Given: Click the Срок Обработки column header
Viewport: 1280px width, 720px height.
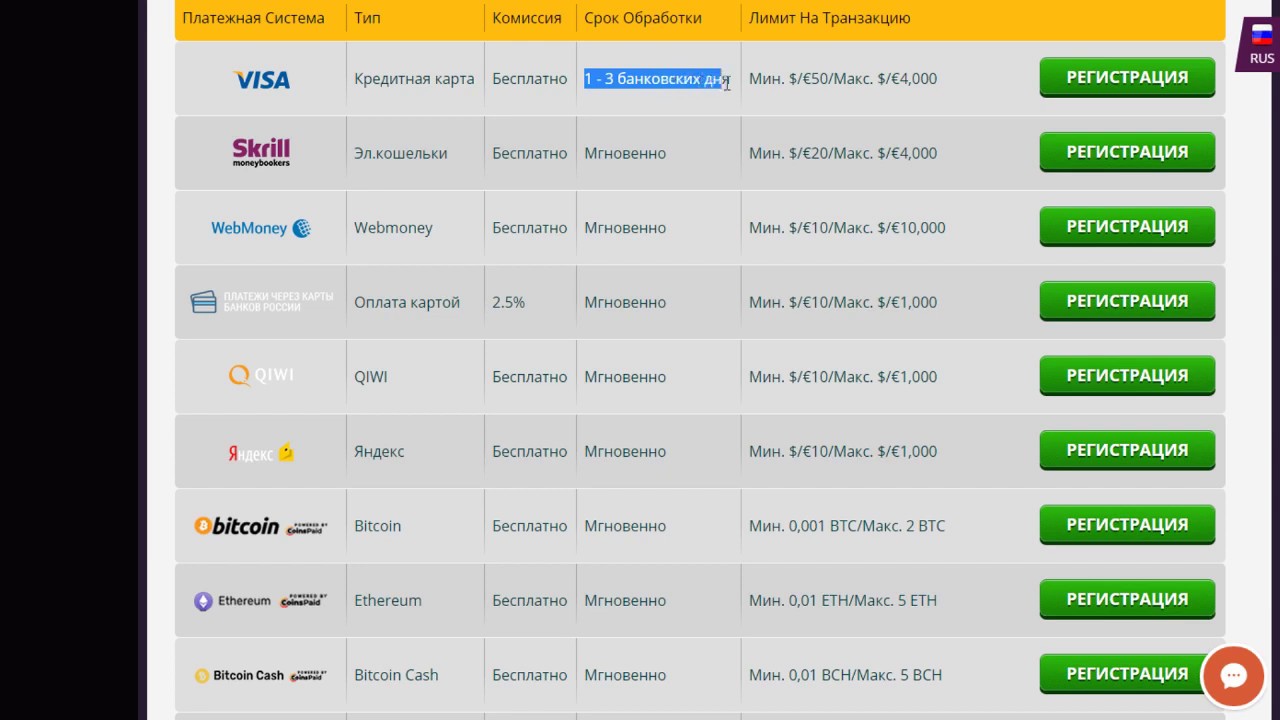Looking at the screenshot, I should point(643,18).
